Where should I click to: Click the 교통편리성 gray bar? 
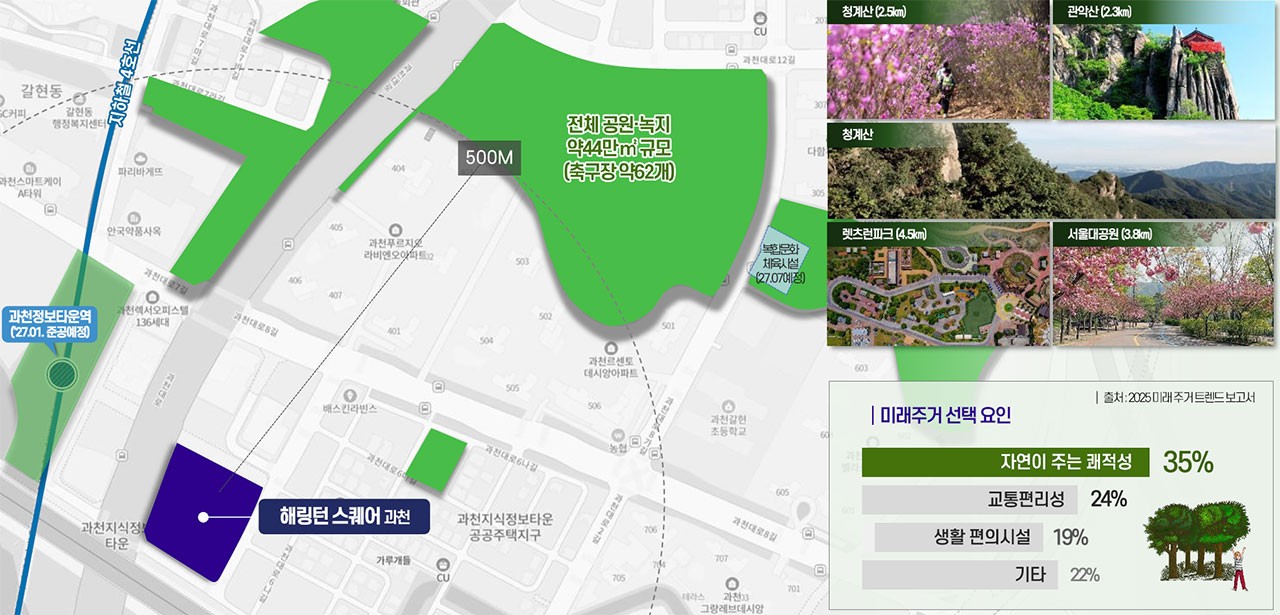pyautogui.click(x=969, y=499)
